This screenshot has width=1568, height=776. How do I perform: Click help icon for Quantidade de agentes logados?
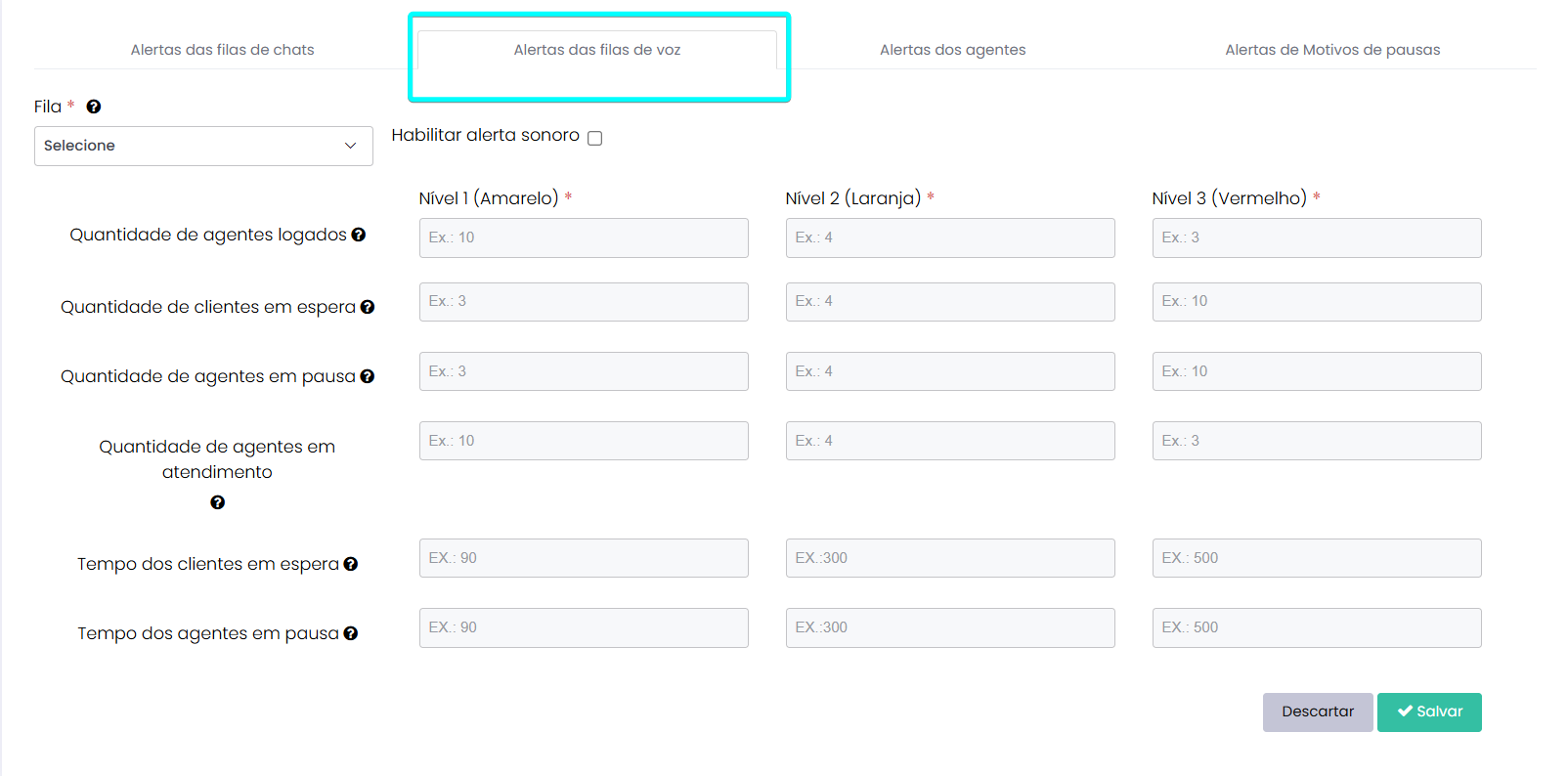click(359, 235)
